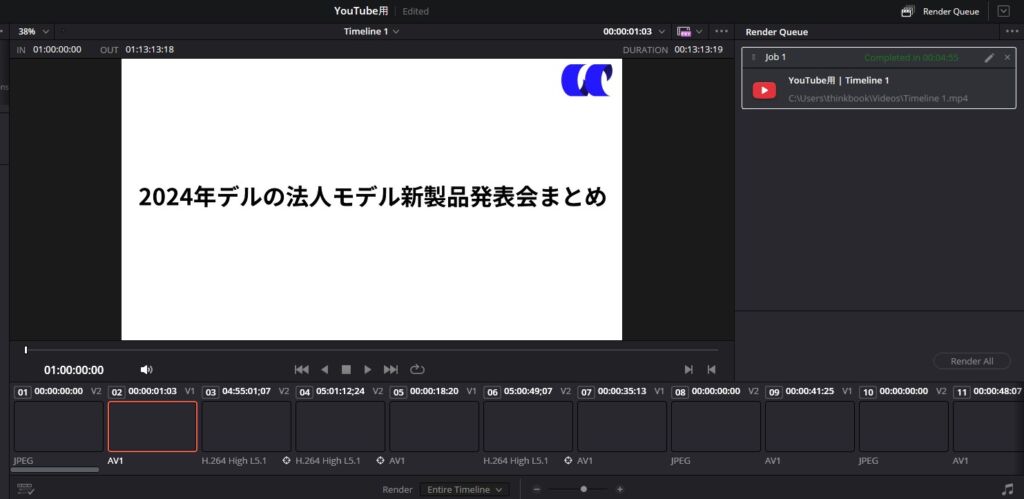Select clip 07 thumbnail
Image resolution: width=1024 pixels, height=499 pixels.
coord(622,427)
